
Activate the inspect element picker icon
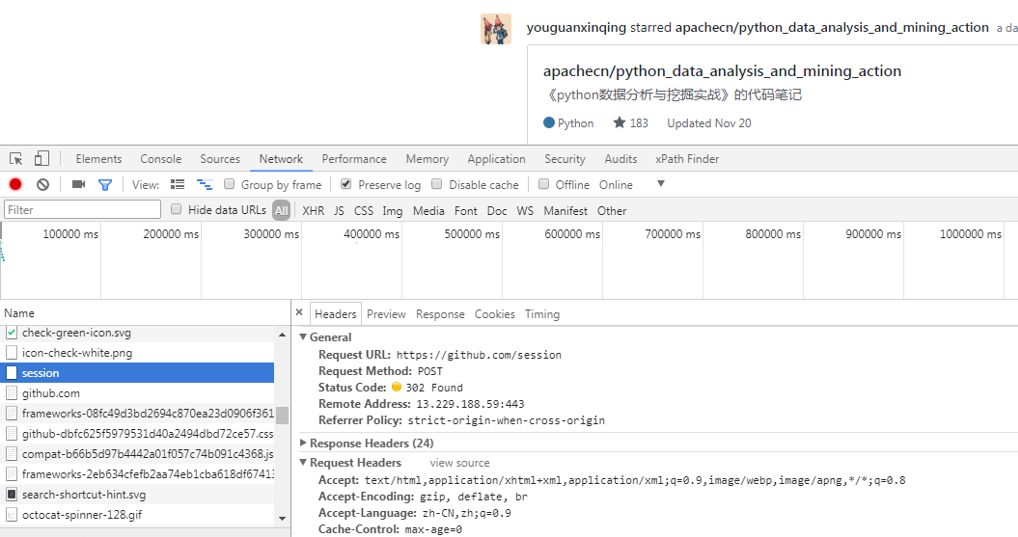[x=16, y=158]
